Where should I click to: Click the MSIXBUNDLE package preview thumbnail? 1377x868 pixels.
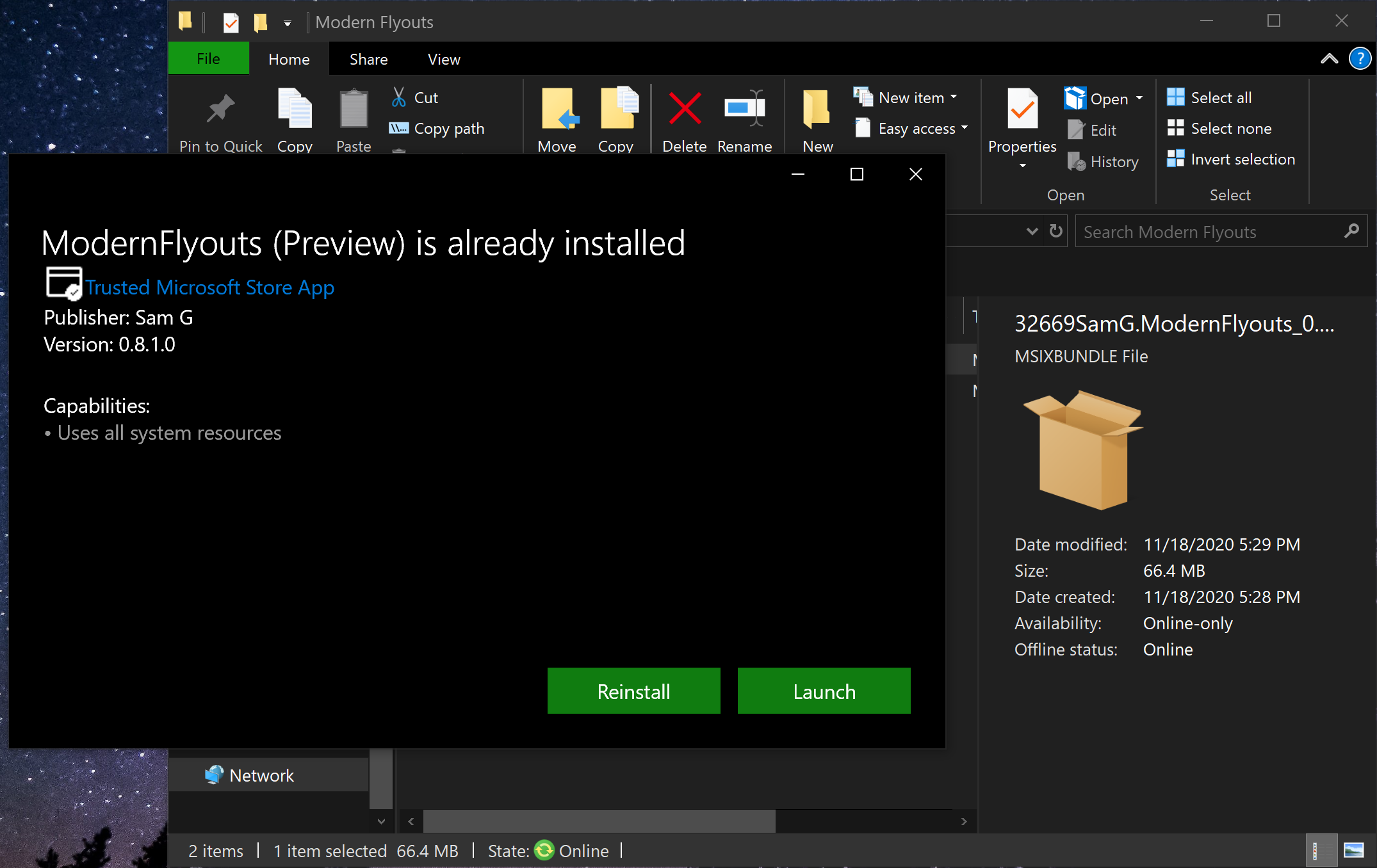click(x=1084, y=449)
